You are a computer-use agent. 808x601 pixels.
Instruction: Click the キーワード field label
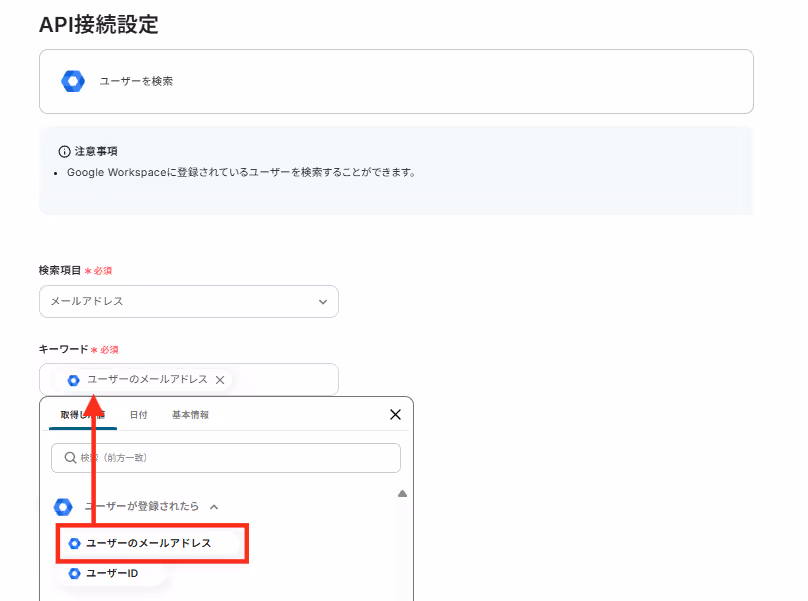pos(63,349)
